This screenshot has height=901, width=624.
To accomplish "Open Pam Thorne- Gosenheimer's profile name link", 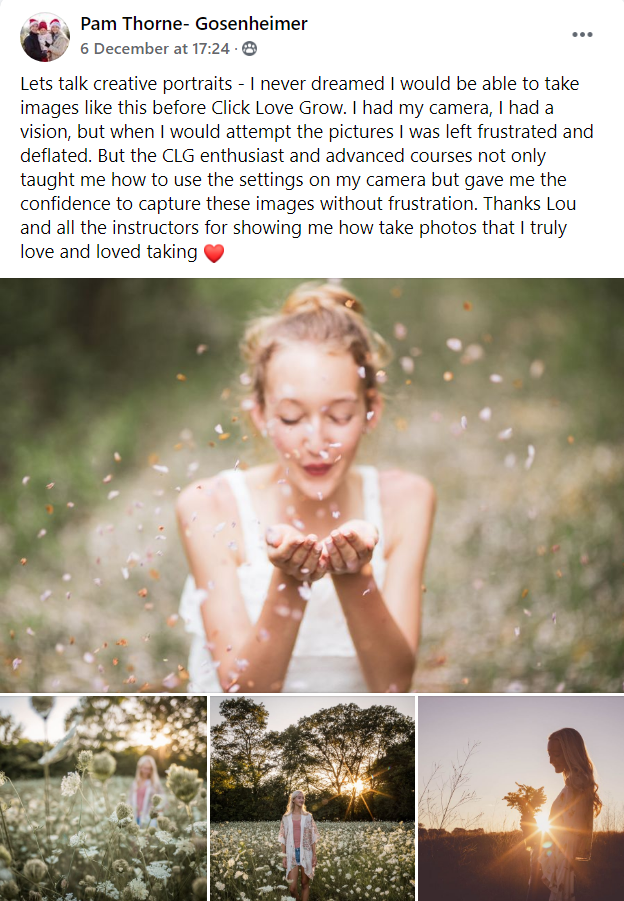I will (x=194, y=24).
